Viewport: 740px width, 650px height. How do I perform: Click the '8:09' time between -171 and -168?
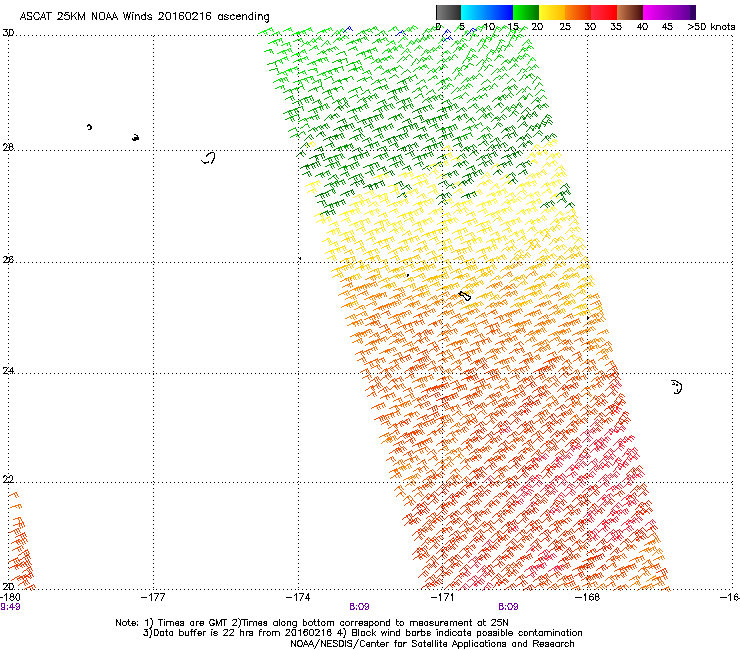(508, 607)
